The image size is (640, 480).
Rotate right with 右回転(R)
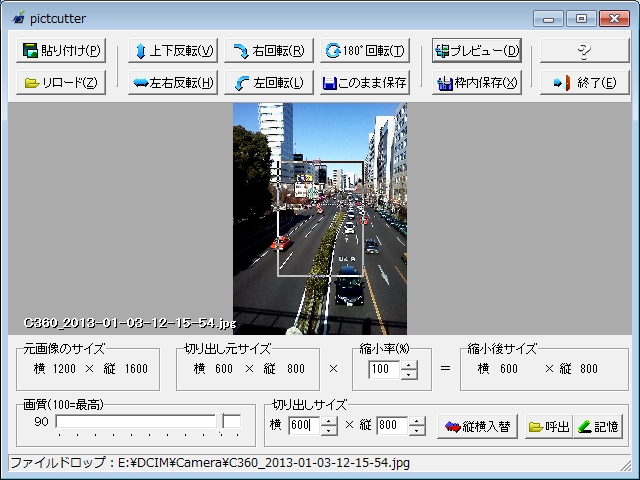click(269, 51)
